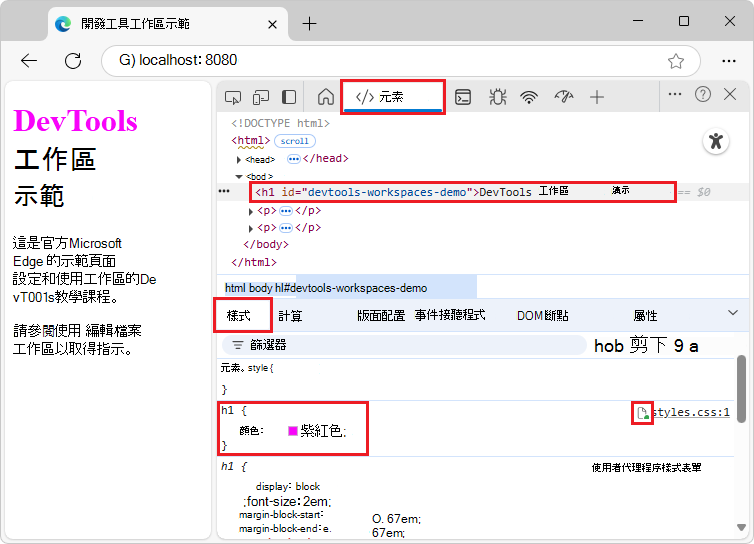Select the 開發工具工作區示範 browser tab
Viewport: 754px width, 544px height.
[168, 24]
